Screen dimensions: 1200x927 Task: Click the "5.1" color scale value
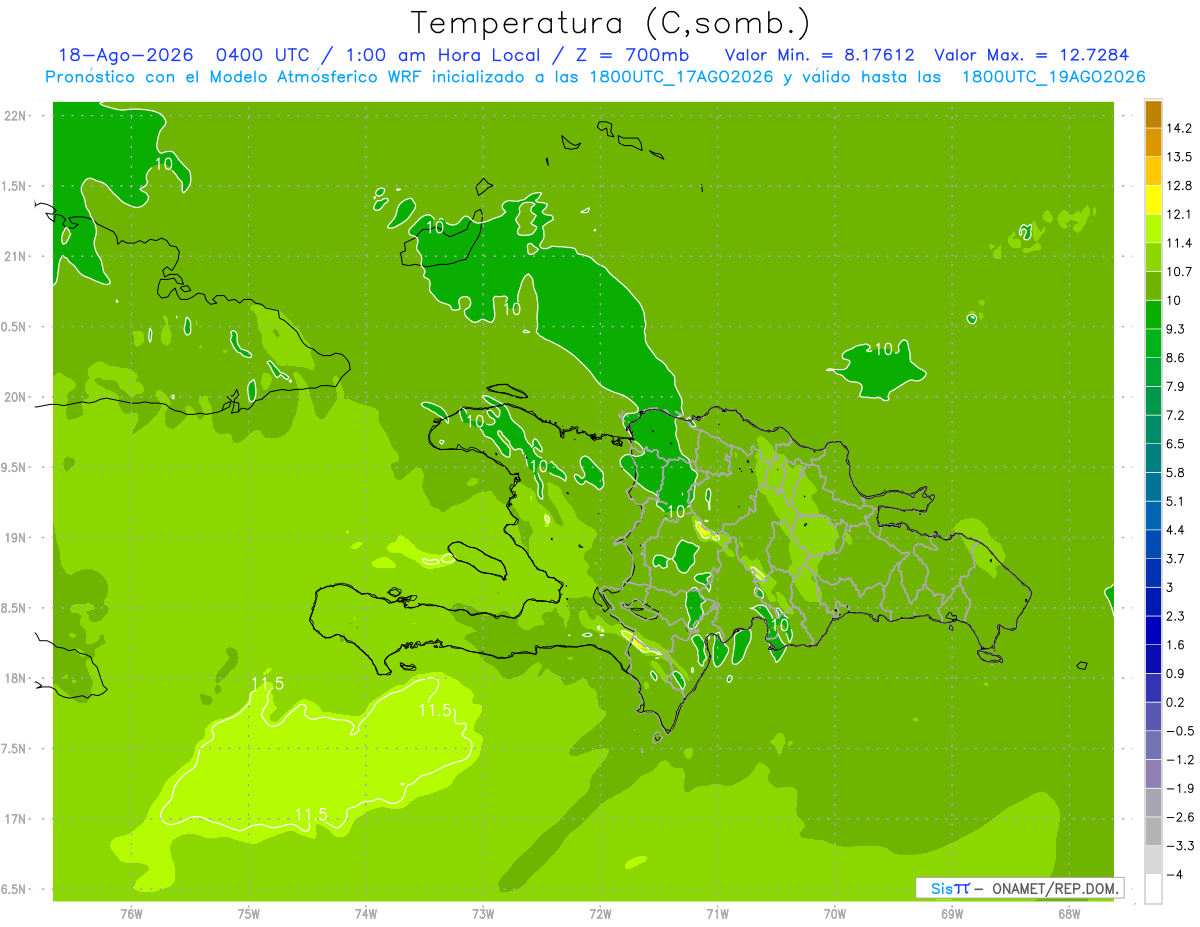pyautogui.click(x=1176, y=502)
